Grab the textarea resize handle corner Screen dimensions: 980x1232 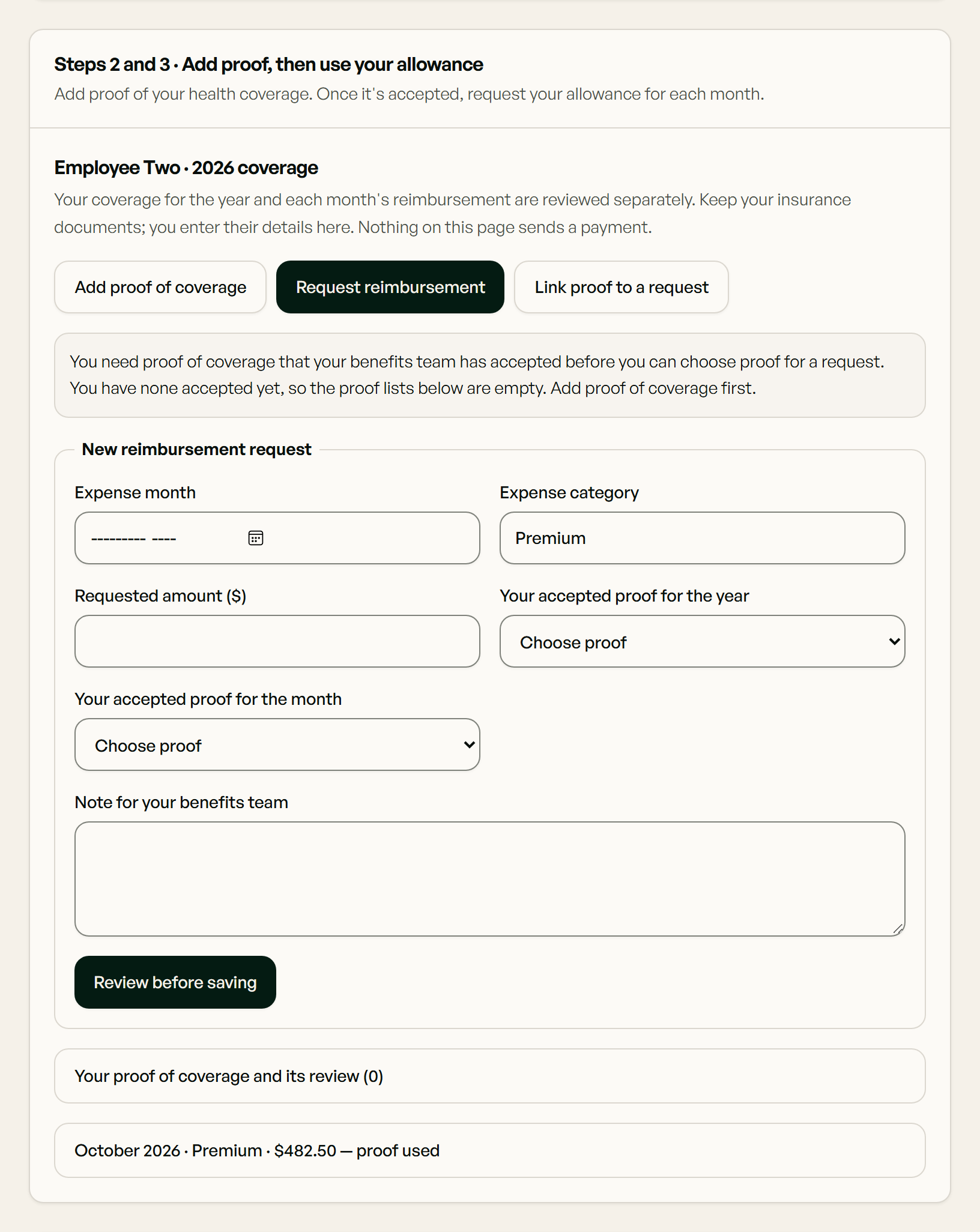click(898, 929)
